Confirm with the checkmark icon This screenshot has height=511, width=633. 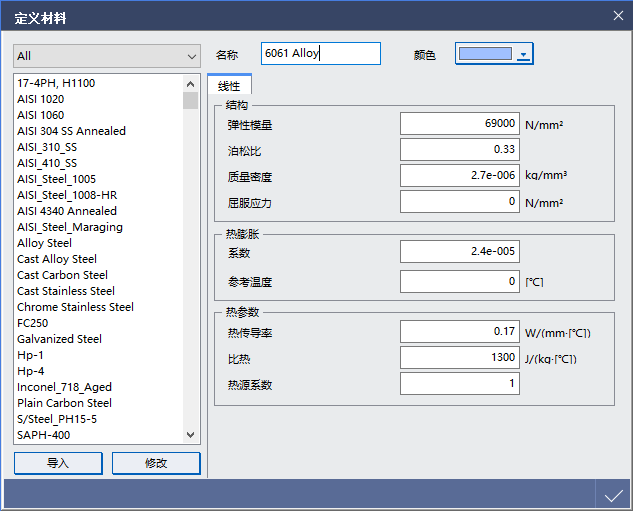[x=613, y=495]
